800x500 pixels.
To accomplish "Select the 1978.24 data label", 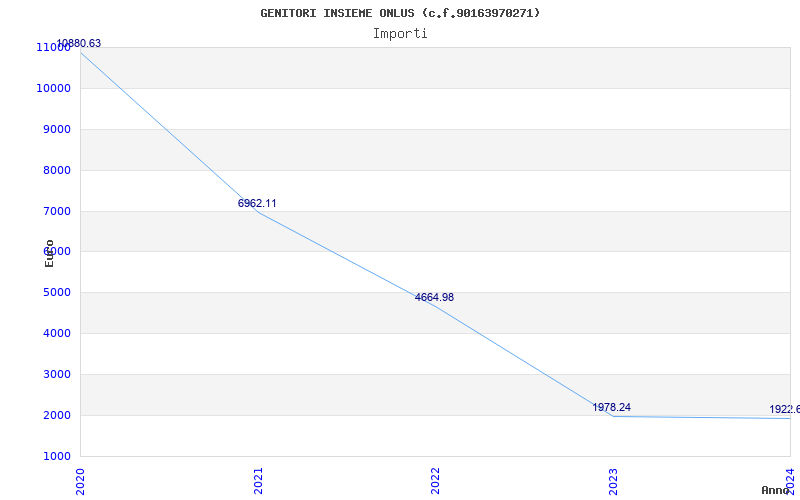I will (x=611, y=407).
